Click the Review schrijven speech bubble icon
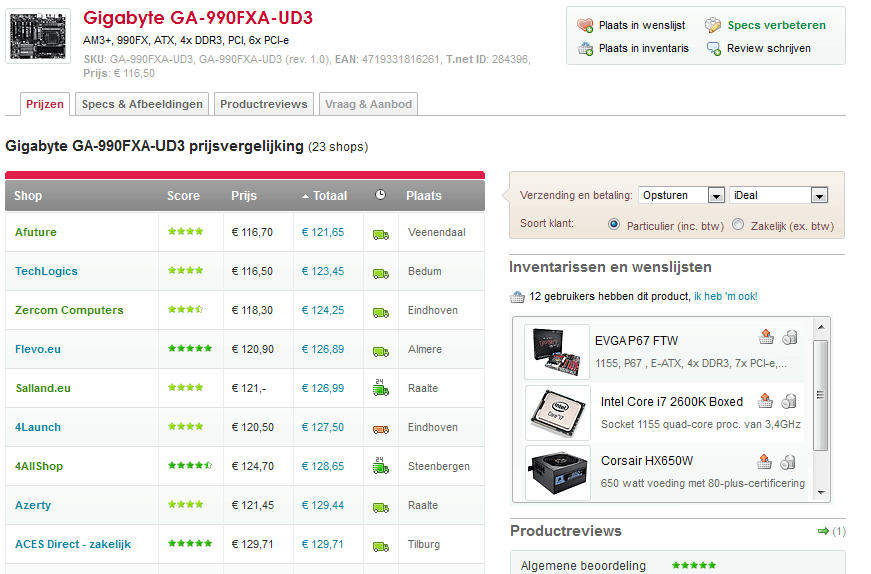871x574 pixels. pyautogui.click(x=713, y=48)
